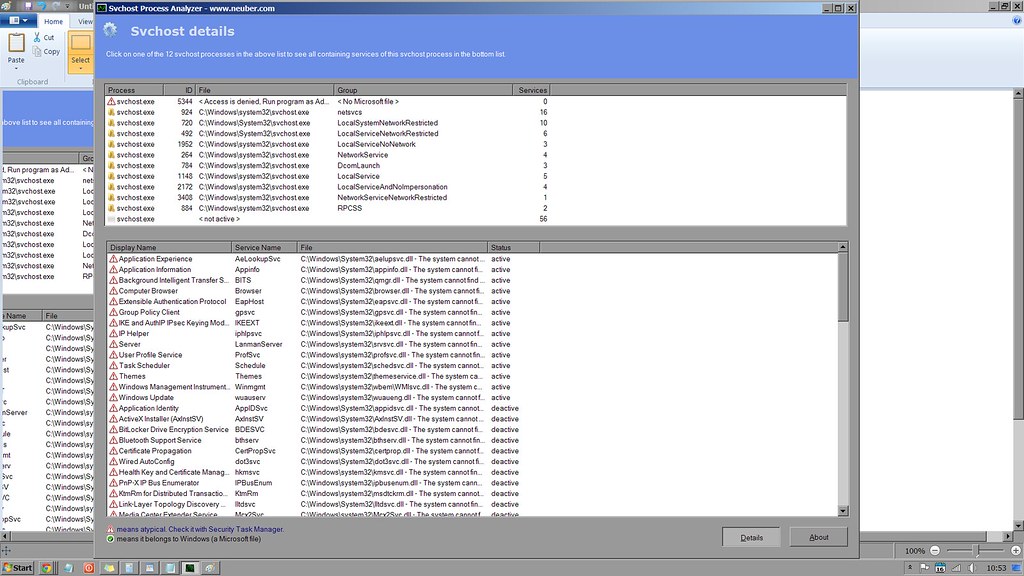Click the red power icon on taskbar
1024x576 pixels.
click(x=89, y=568)
